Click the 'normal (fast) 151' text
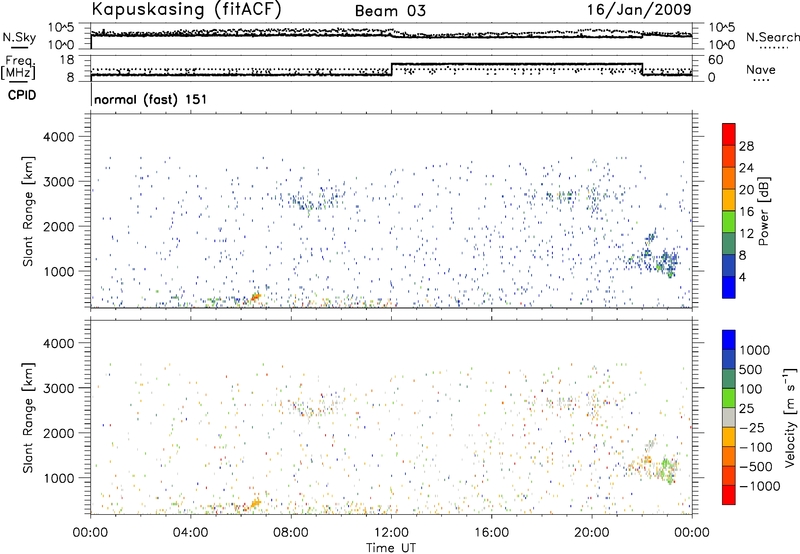The image size is (800, 554). (151, 99)
